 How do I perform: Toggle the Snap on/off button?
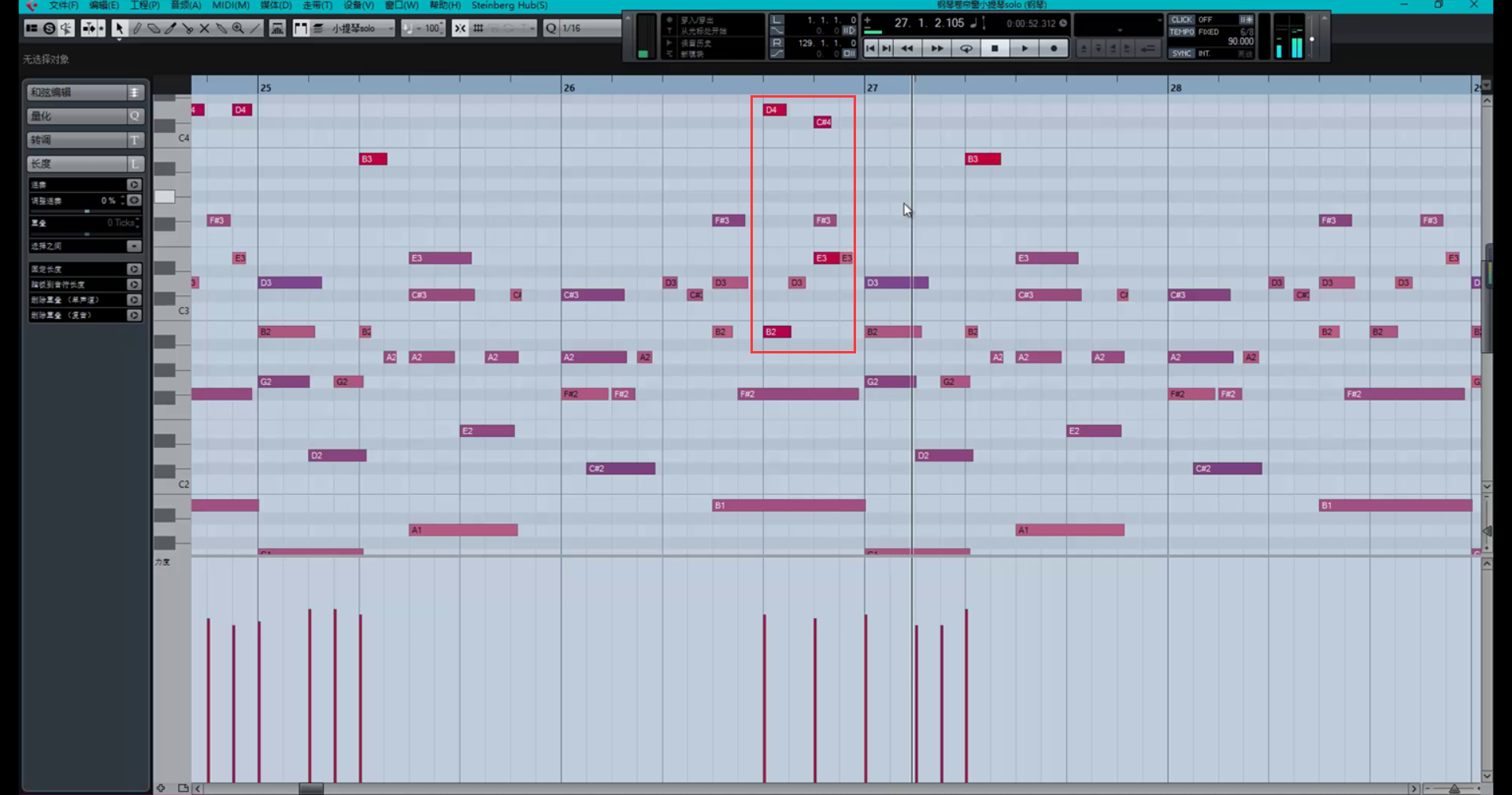click(x=460, y=28)
